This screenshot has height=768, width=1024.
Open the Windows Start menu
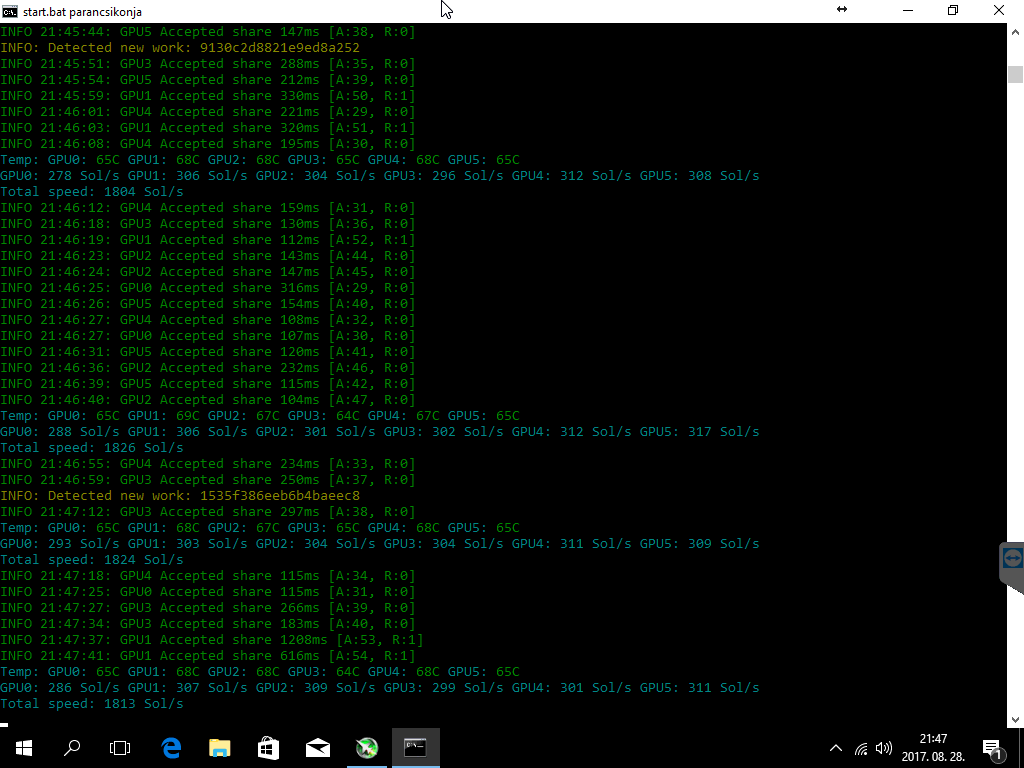pyautogui.click(x=24, y=748)
